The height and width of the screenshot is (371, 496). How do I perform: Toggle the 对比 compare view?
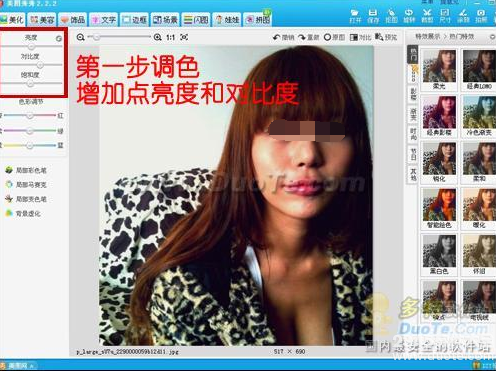(360, 37)
